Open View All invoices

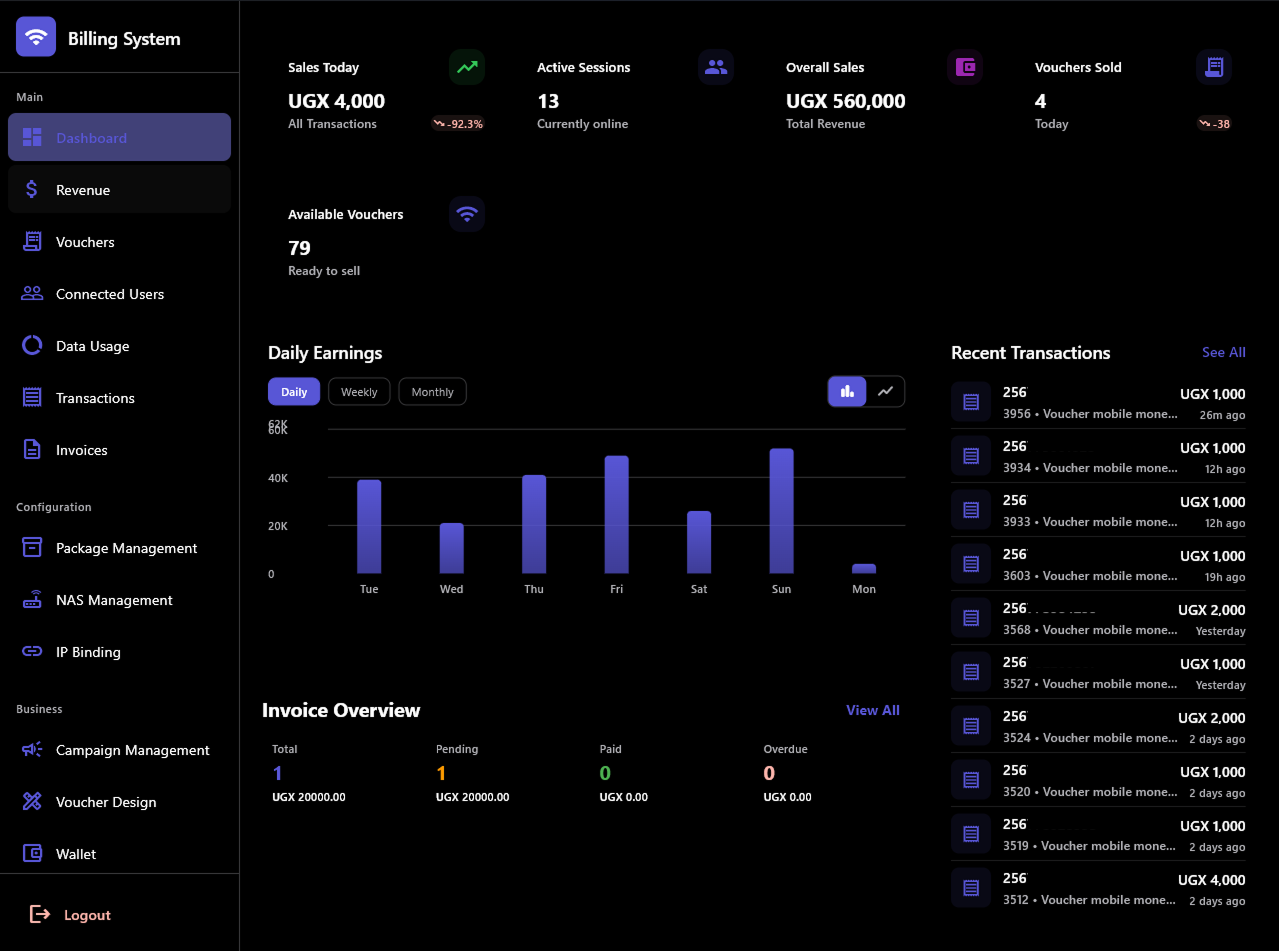(872, 710)
